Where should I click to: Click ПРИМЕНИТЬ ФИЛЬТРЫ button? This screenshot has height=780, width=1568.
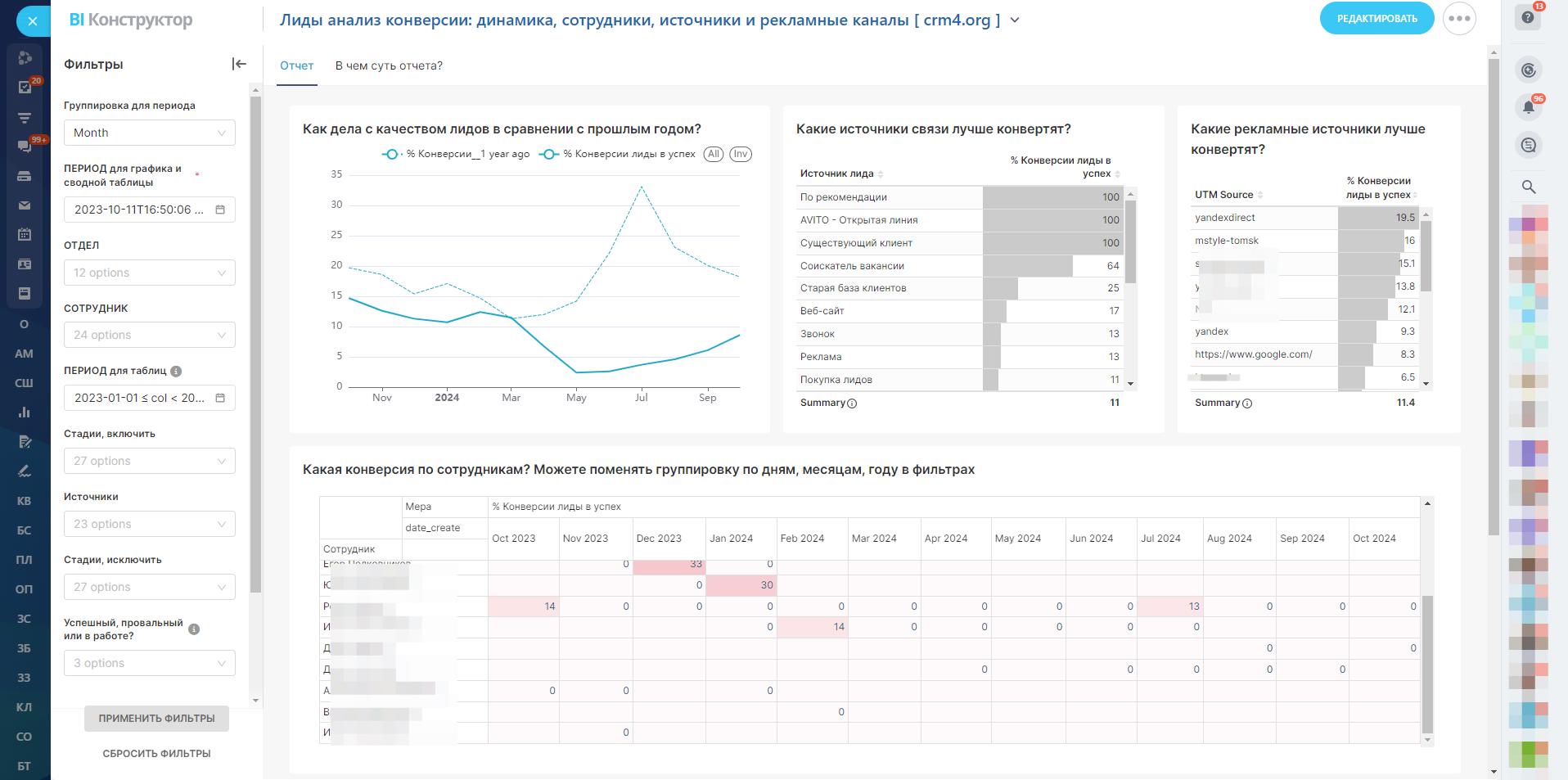click(156, 719)
